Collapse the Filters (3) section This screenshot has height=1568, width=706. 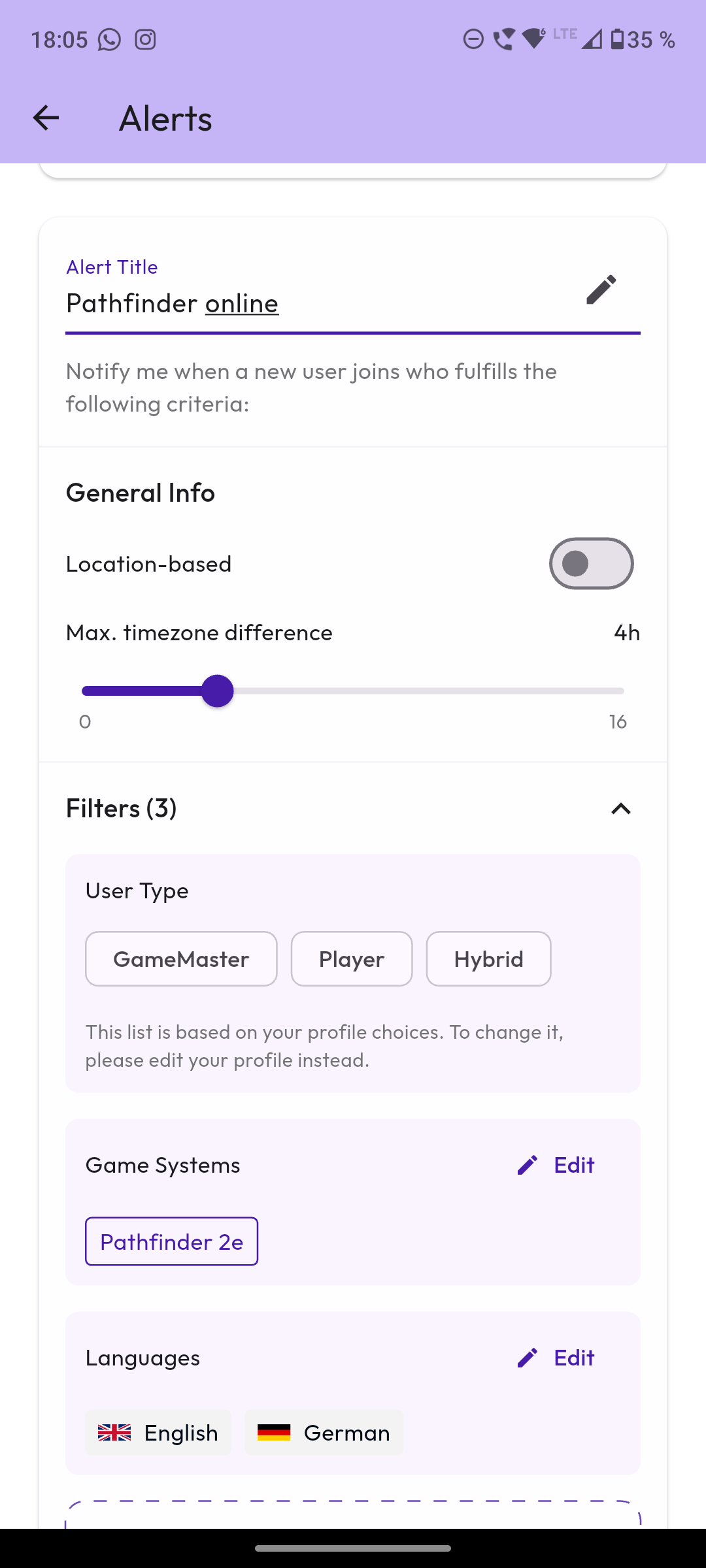point(620,809)
